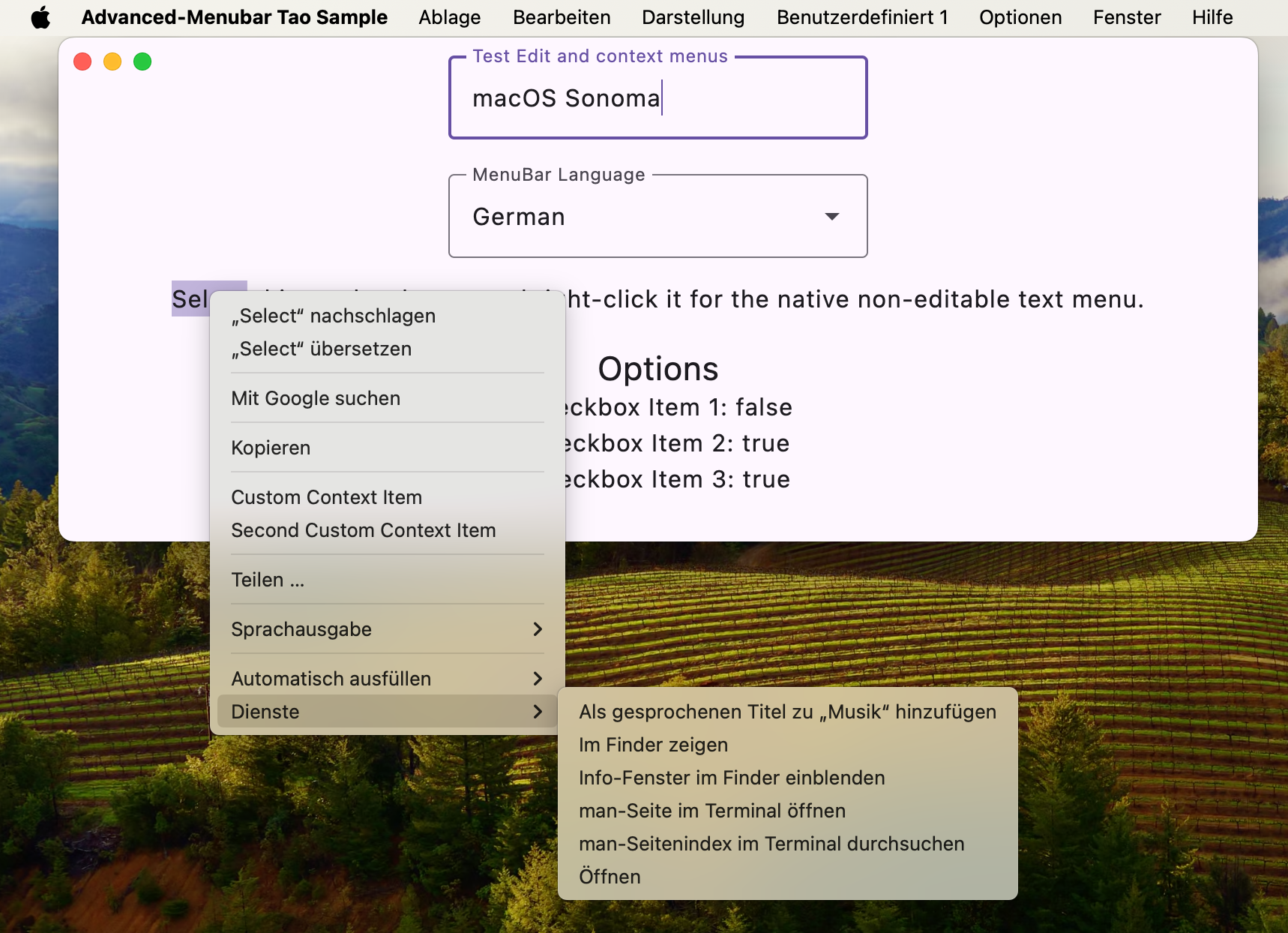Click the yellow minimize window button
Viewport: 1288px width, 933px height.
pos(112,61)
